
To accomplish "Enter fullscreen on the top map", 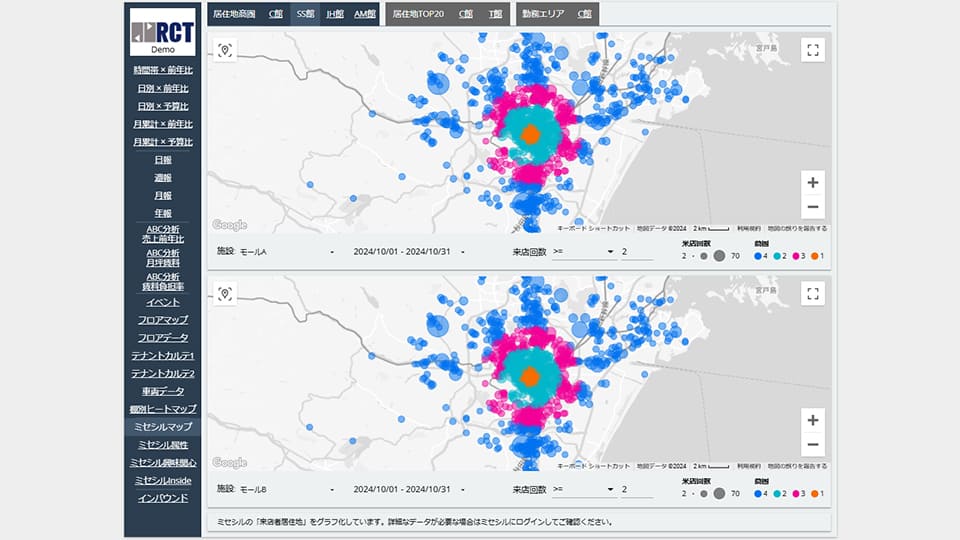I will click(813, 51).
